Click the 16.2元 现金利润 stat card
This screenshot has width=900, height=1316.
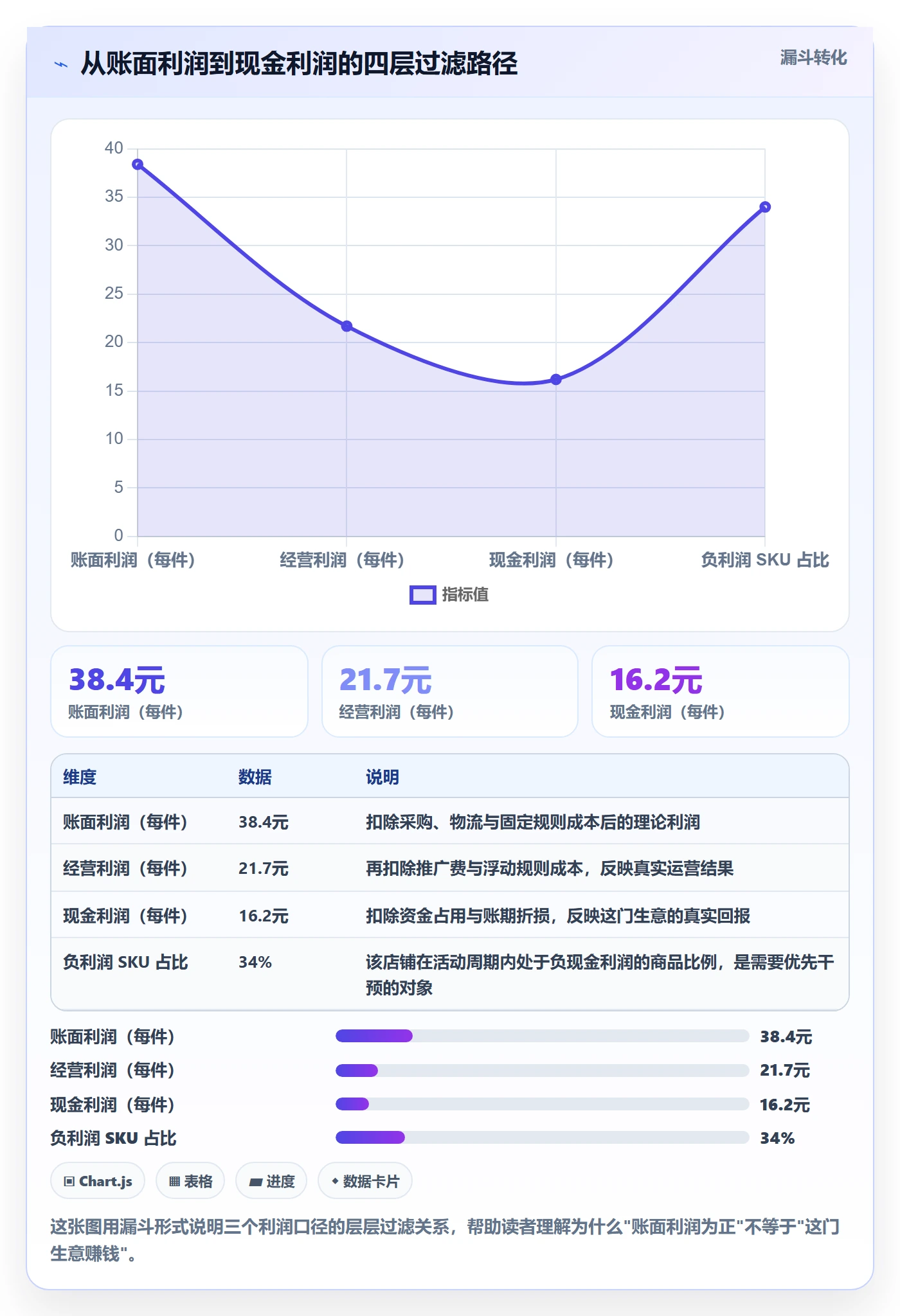pyautogui.click(x=721, y=691)
